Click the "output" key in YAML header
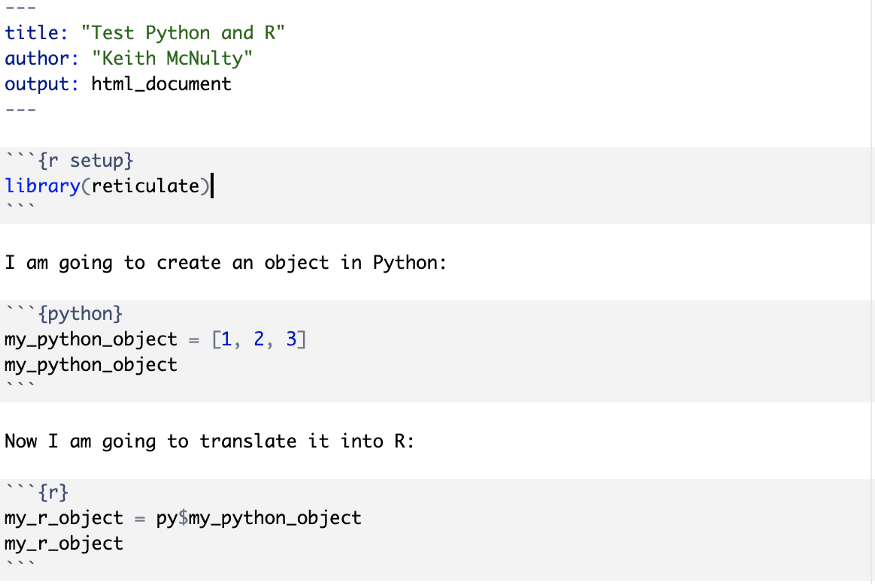 tap(37, 84)
